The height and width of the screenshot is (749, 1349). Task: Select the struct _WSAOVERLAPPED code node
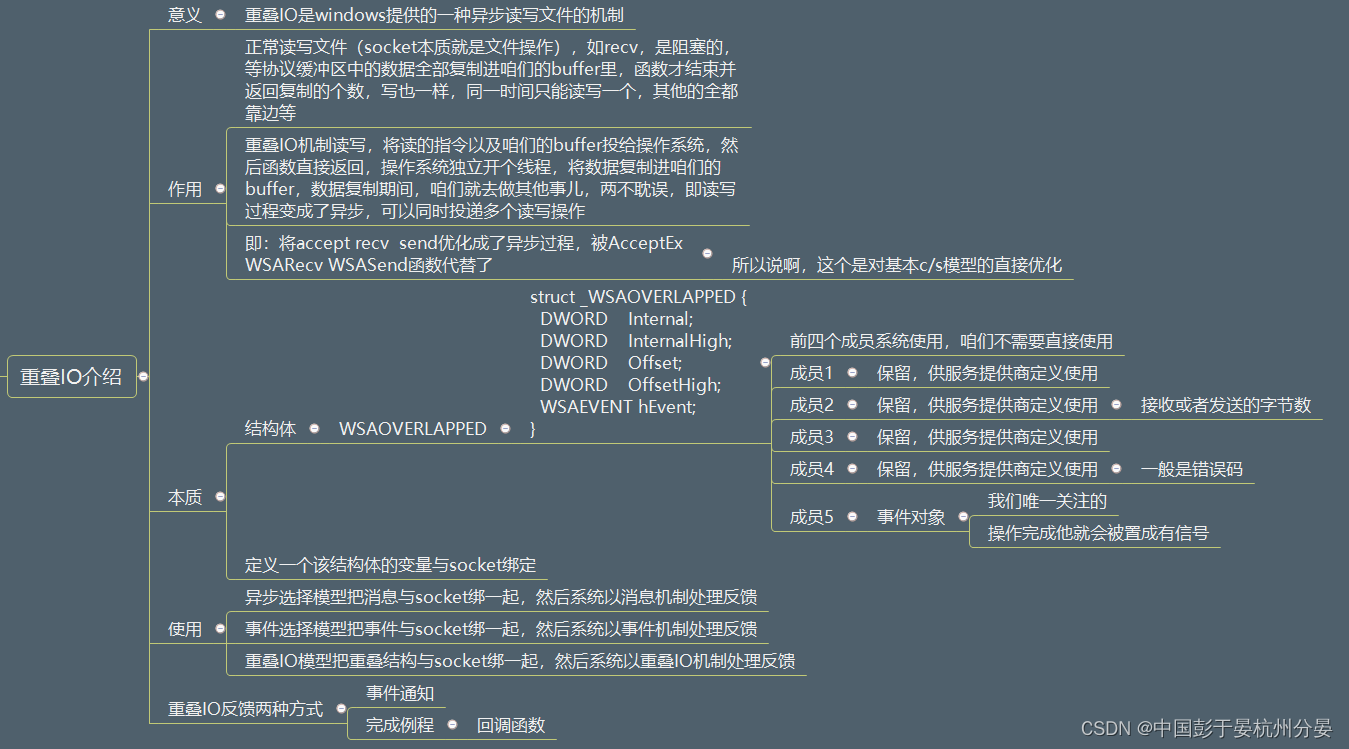pyautogui.click(x=639, y=363)
